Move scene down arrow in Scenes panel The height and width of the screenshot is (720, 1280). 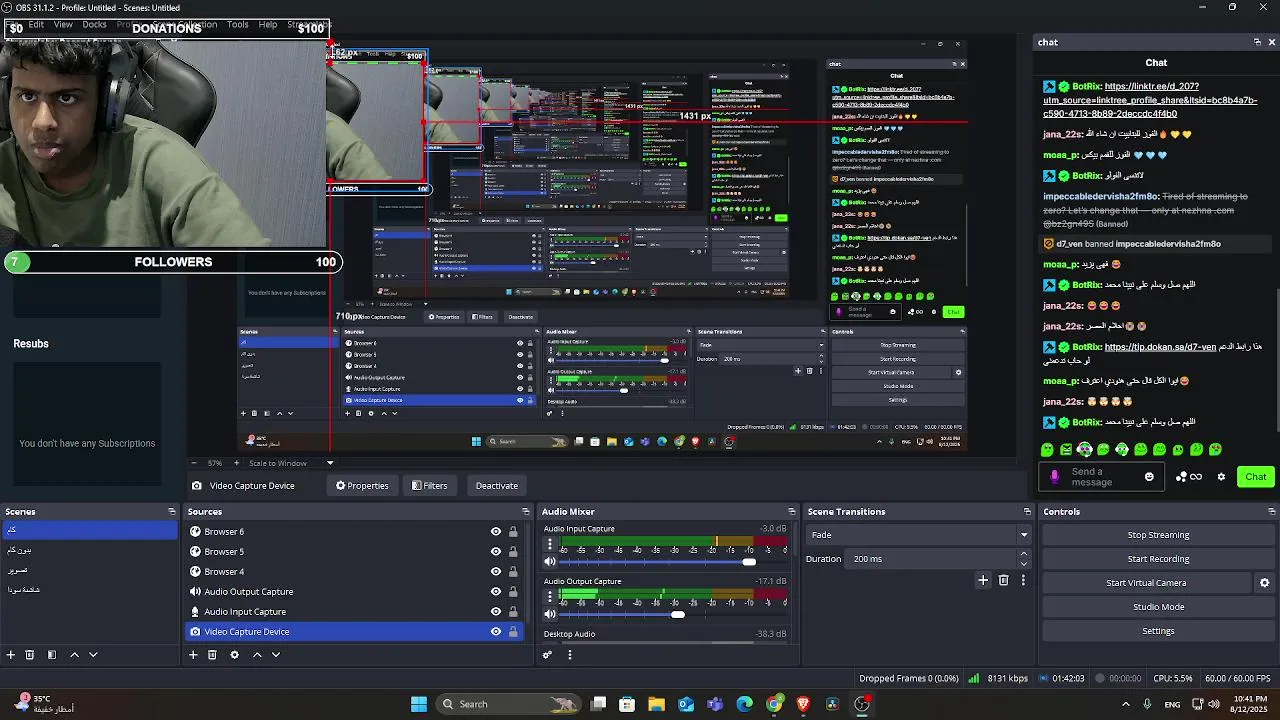pos(93,655)
